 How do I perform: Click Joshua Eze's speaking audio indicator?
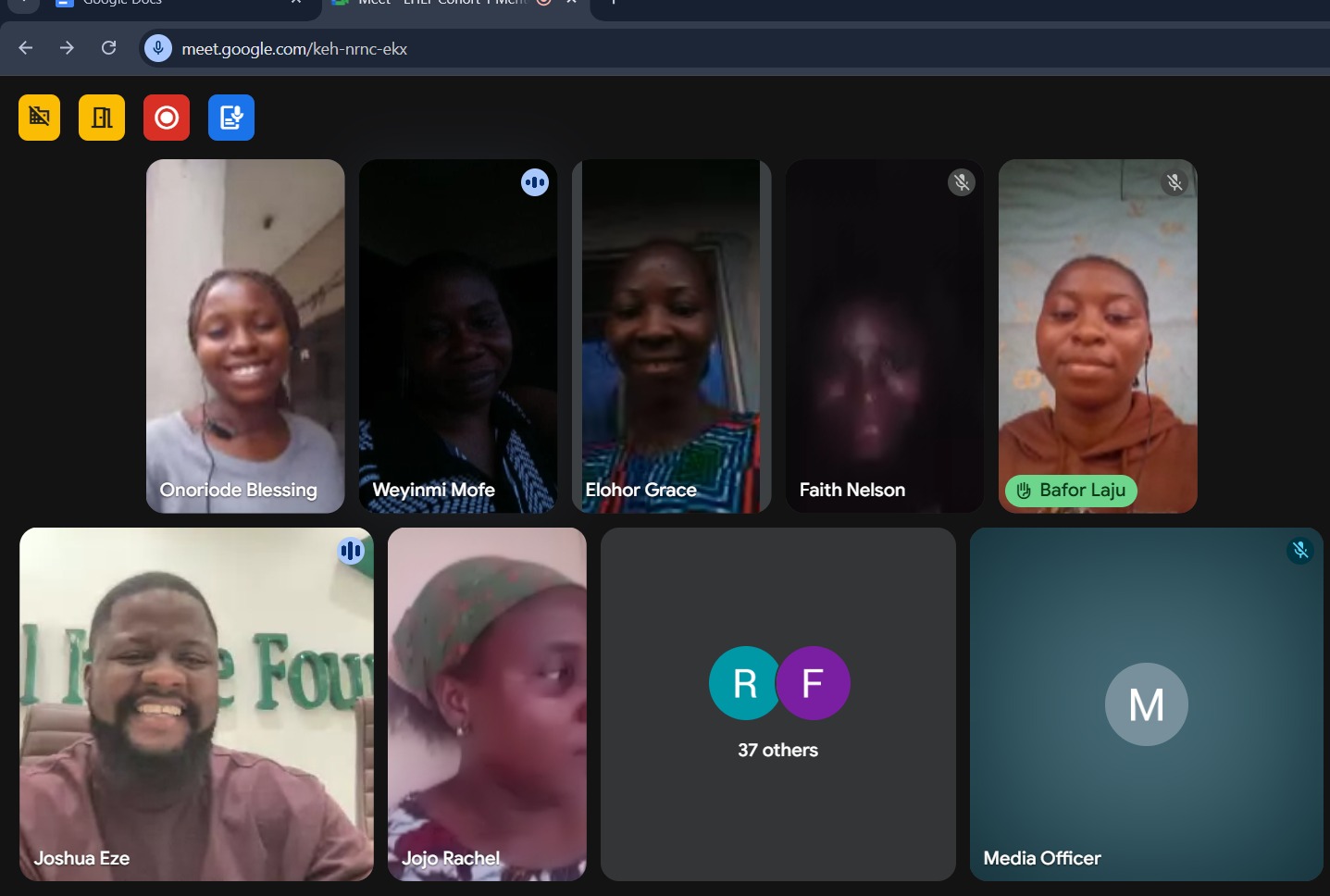(x=351, y=551)
